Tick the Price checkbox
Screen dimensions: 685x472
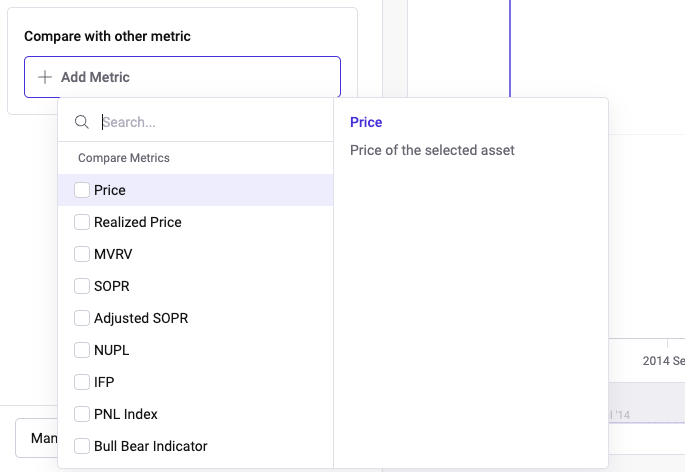(x=82, y=190)
